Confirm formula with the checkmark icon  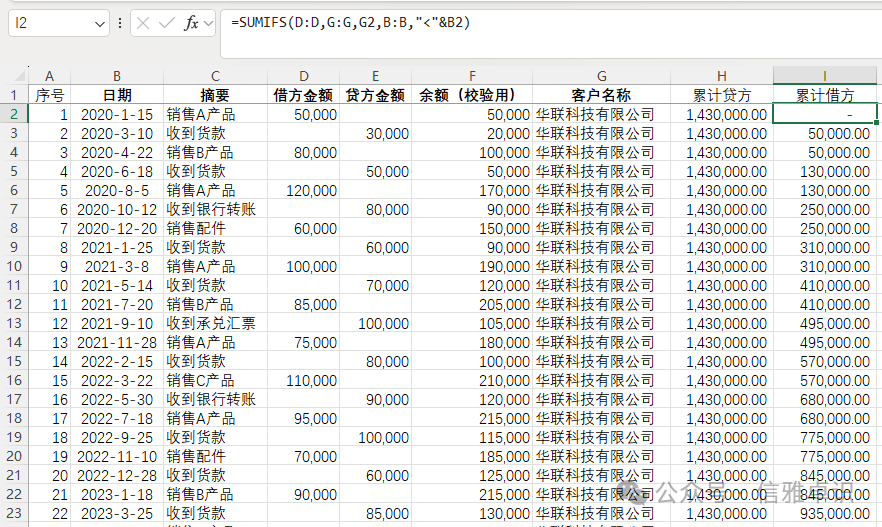[166, 23]
